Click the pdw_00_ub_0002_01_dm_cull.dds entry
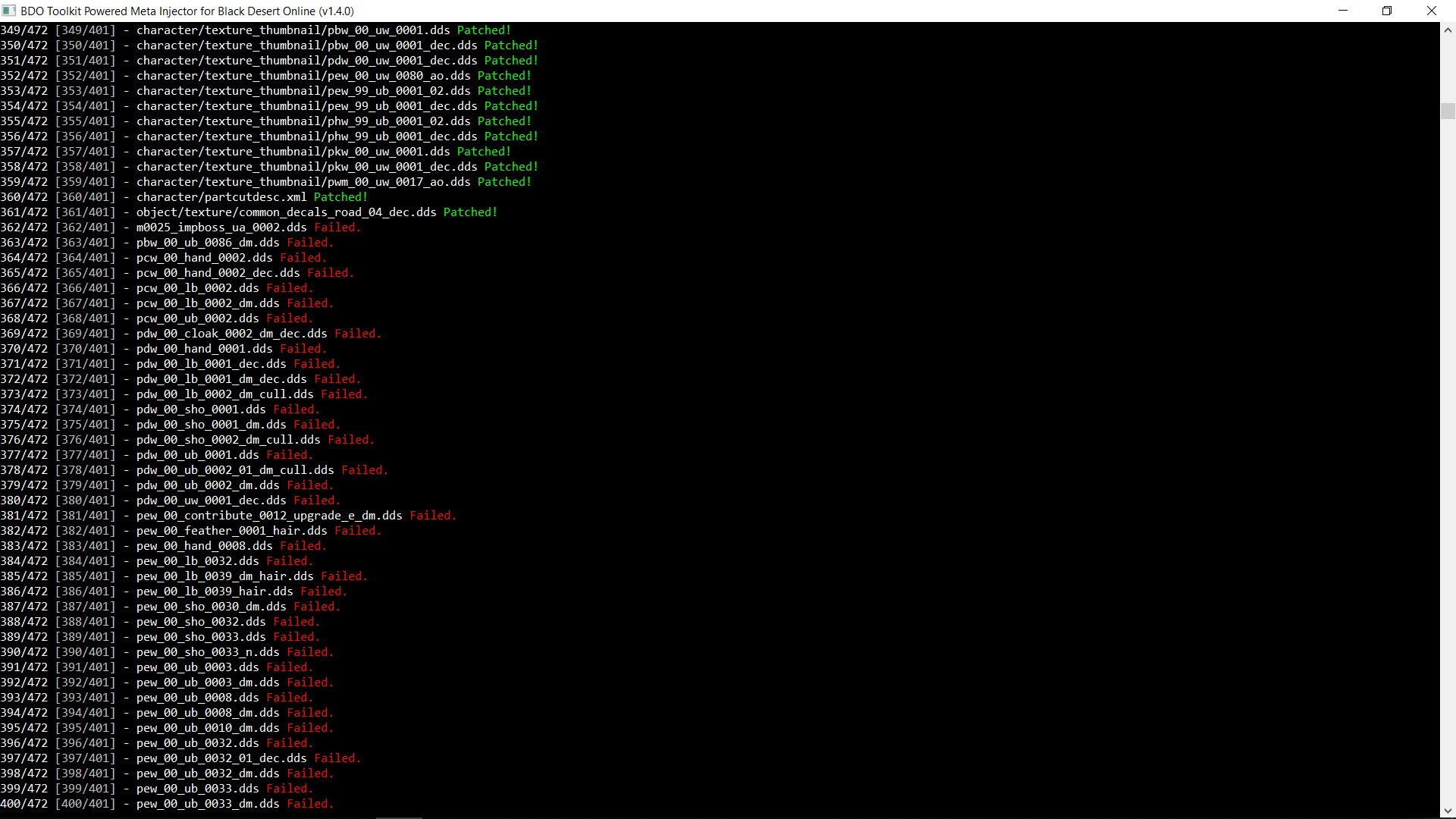1456x819 pixels. [235, 470]
